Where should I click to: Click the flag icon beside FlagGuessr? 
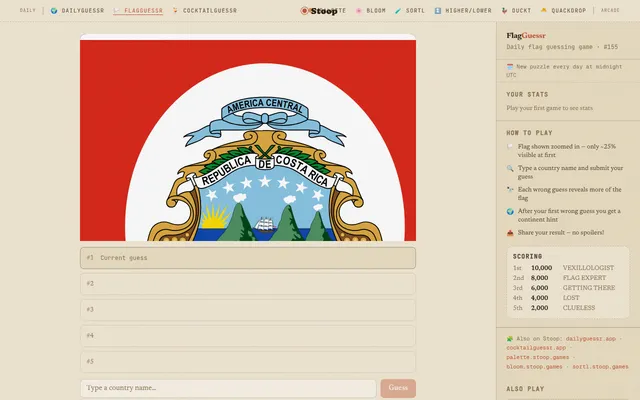(x=117, y=11)
